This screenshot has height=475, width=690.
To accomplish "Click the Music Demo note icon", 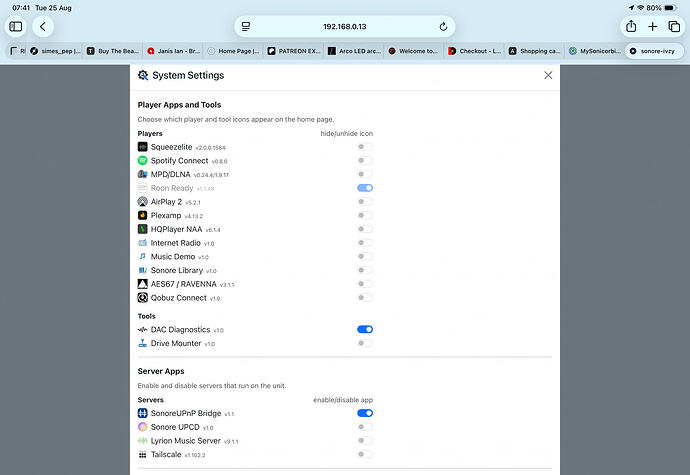I will (143, 256).
